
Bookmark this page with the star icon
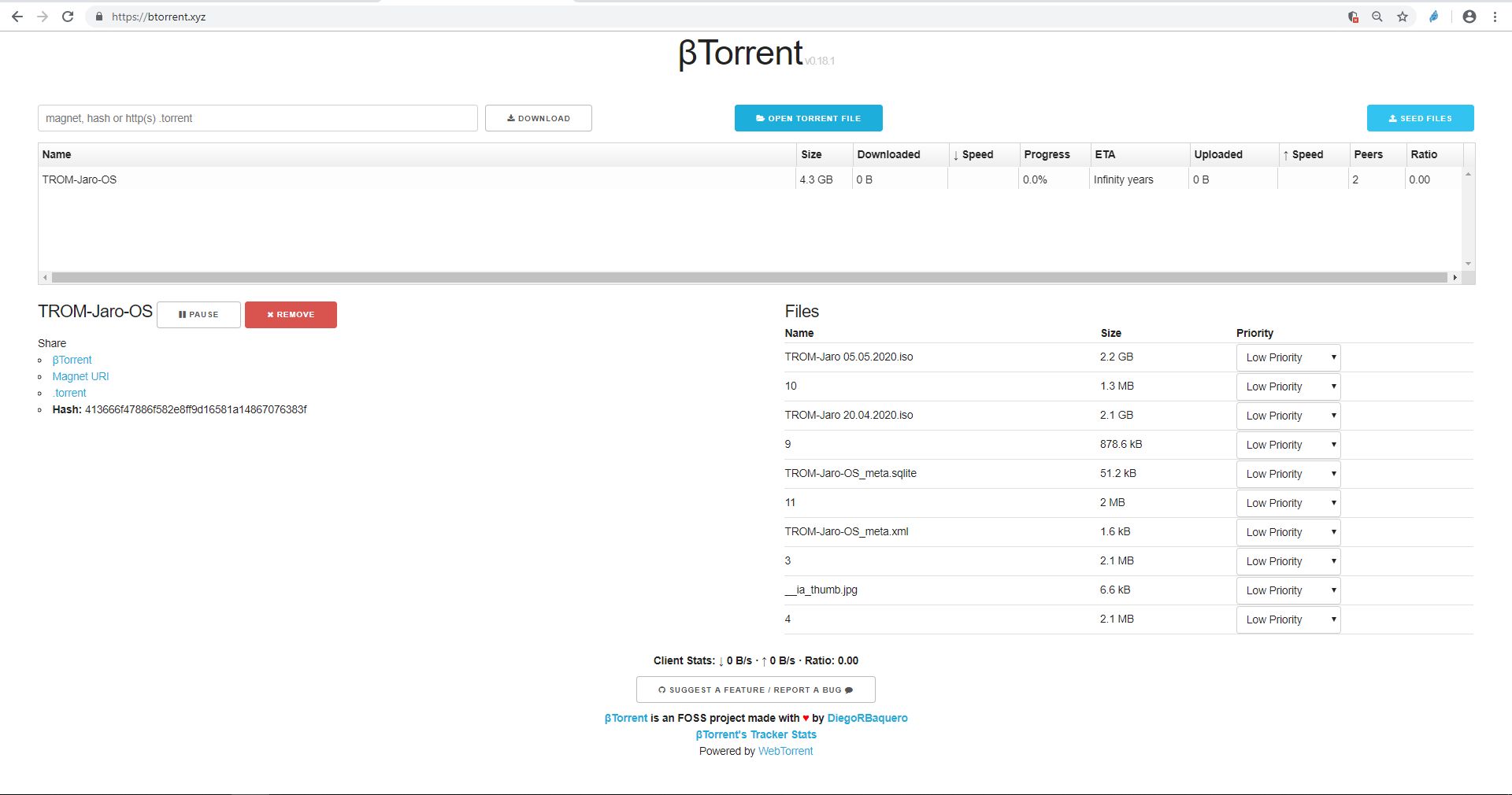click(1403, 17)
